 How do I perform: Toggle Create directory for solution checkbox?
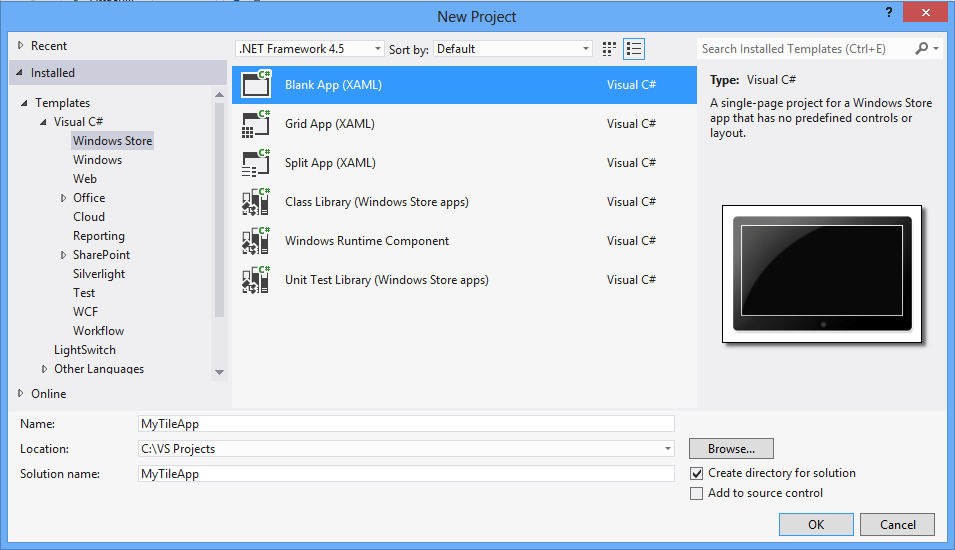click(x=697, y=473)
